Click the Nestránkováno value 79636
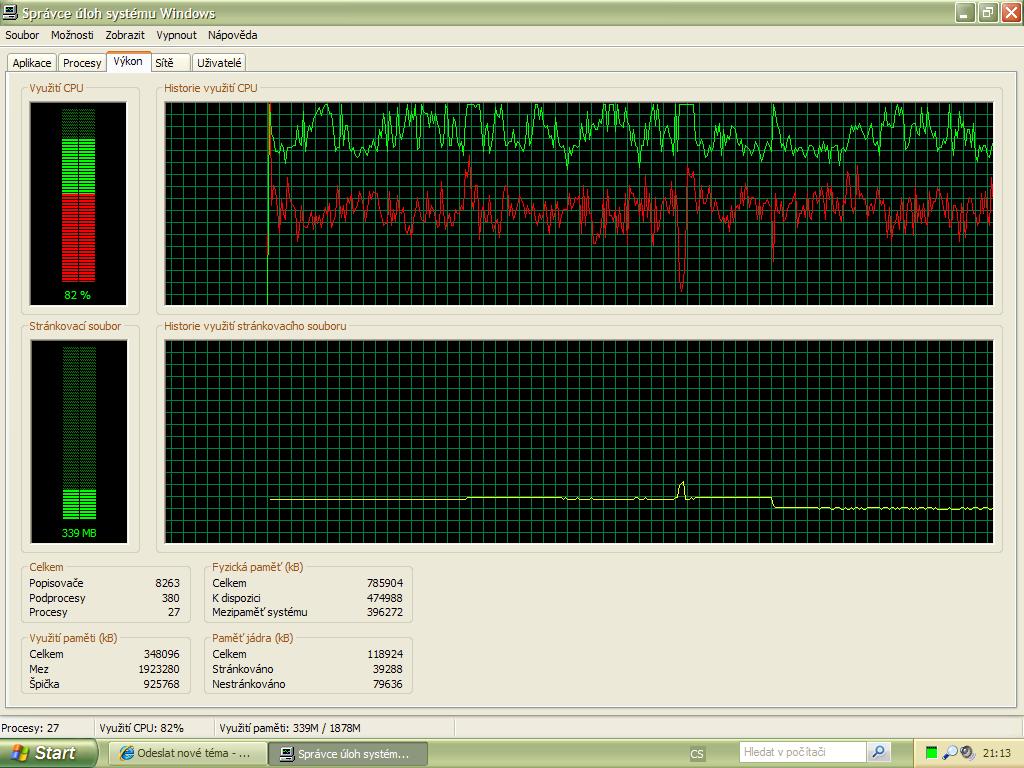1024x768 pixels. (x=388, y=684)
